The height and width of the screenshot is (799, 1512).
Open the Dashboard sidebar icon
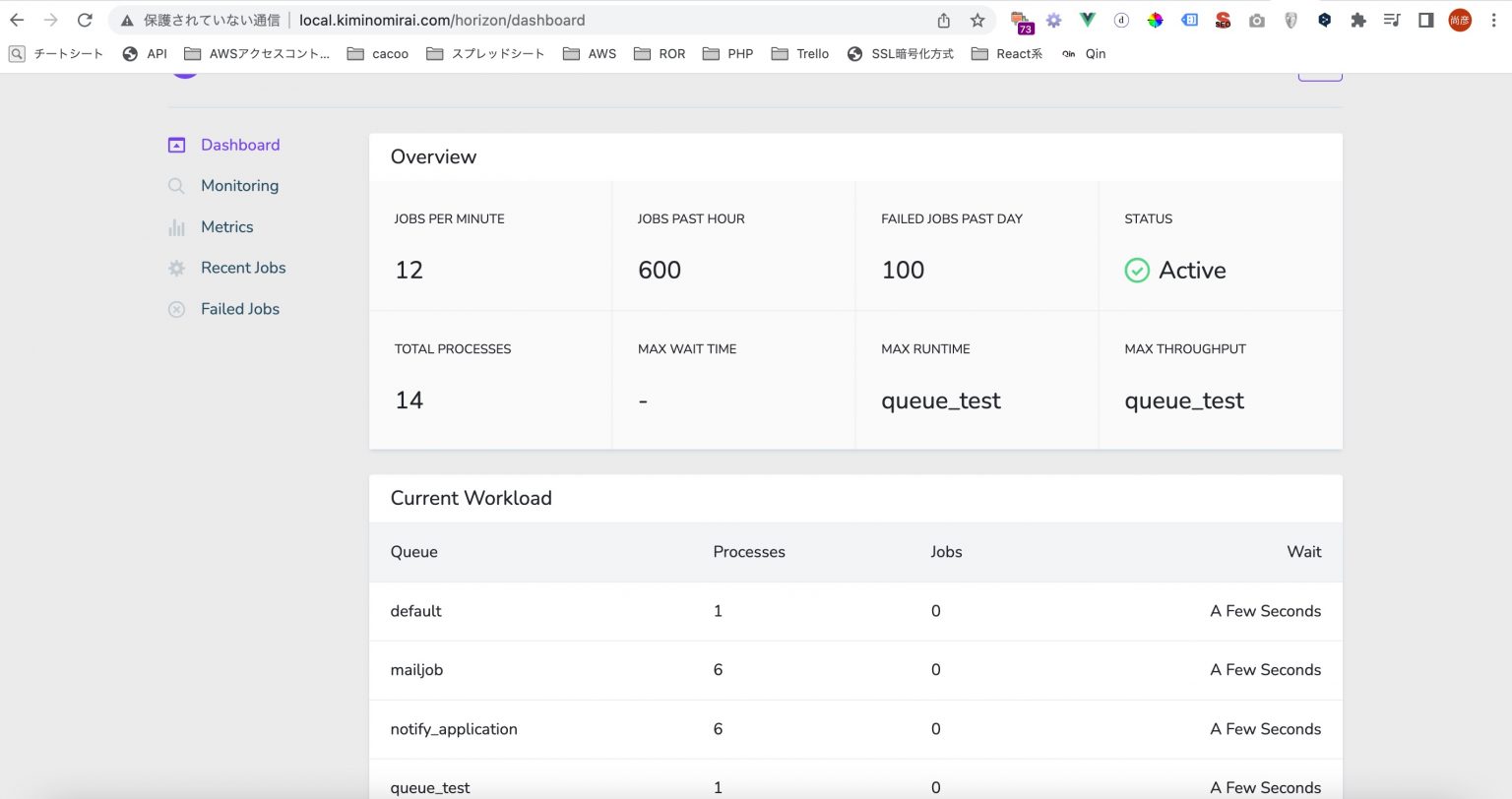pyautogui.click(x=176, y=146)
